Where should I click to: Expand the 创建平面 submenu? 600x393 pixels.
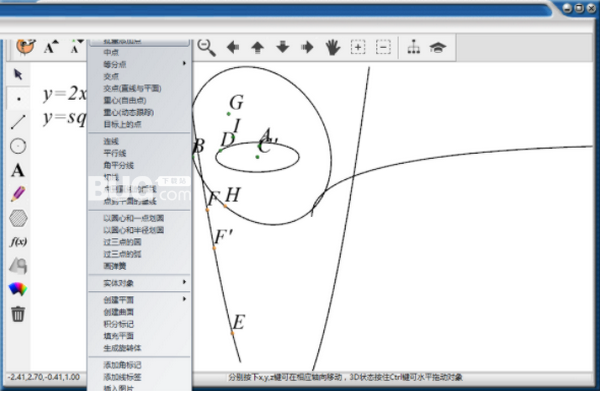139,300
